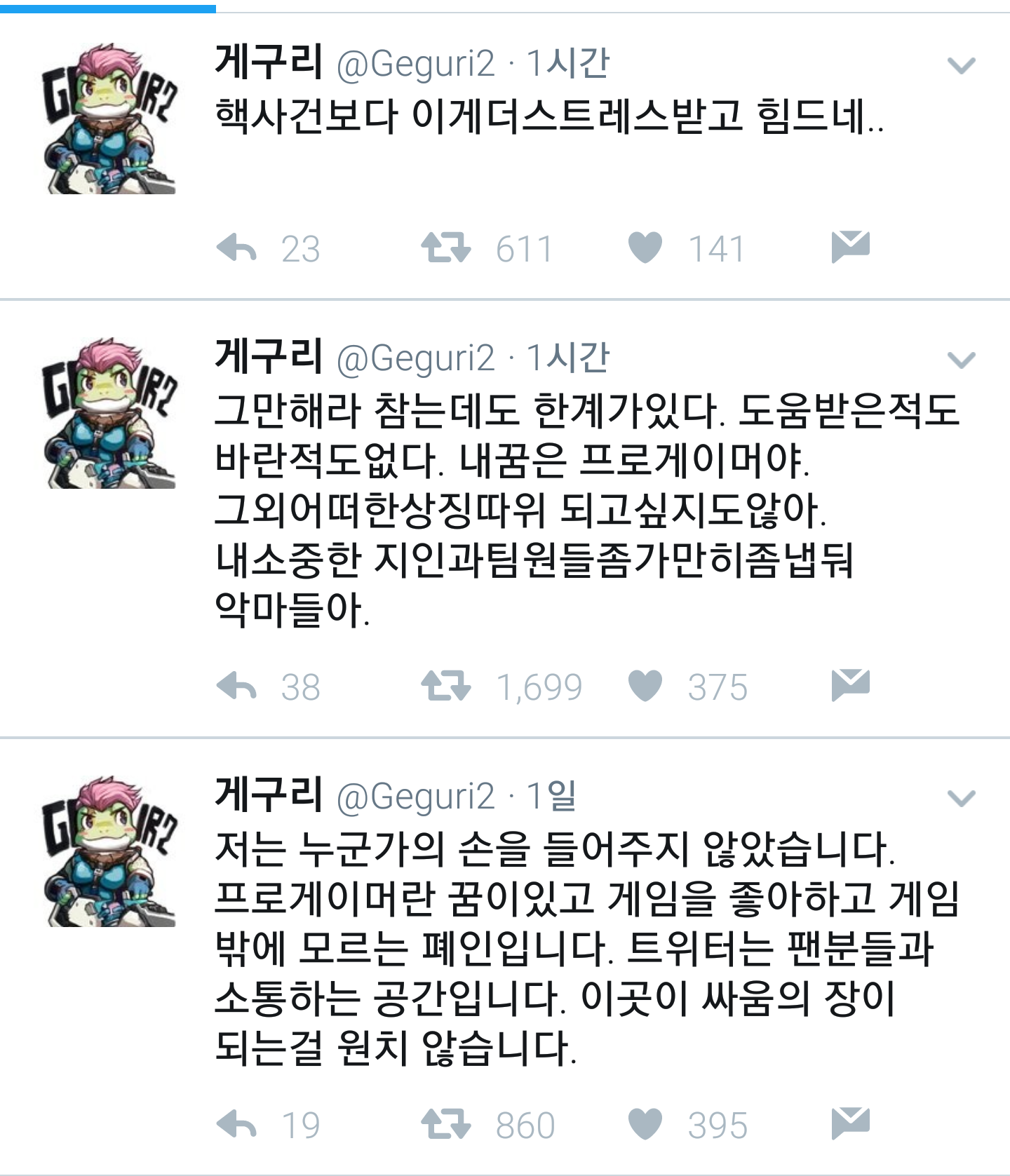
Task: Share second tweet via message envelope icon
Action: (851, 685)
